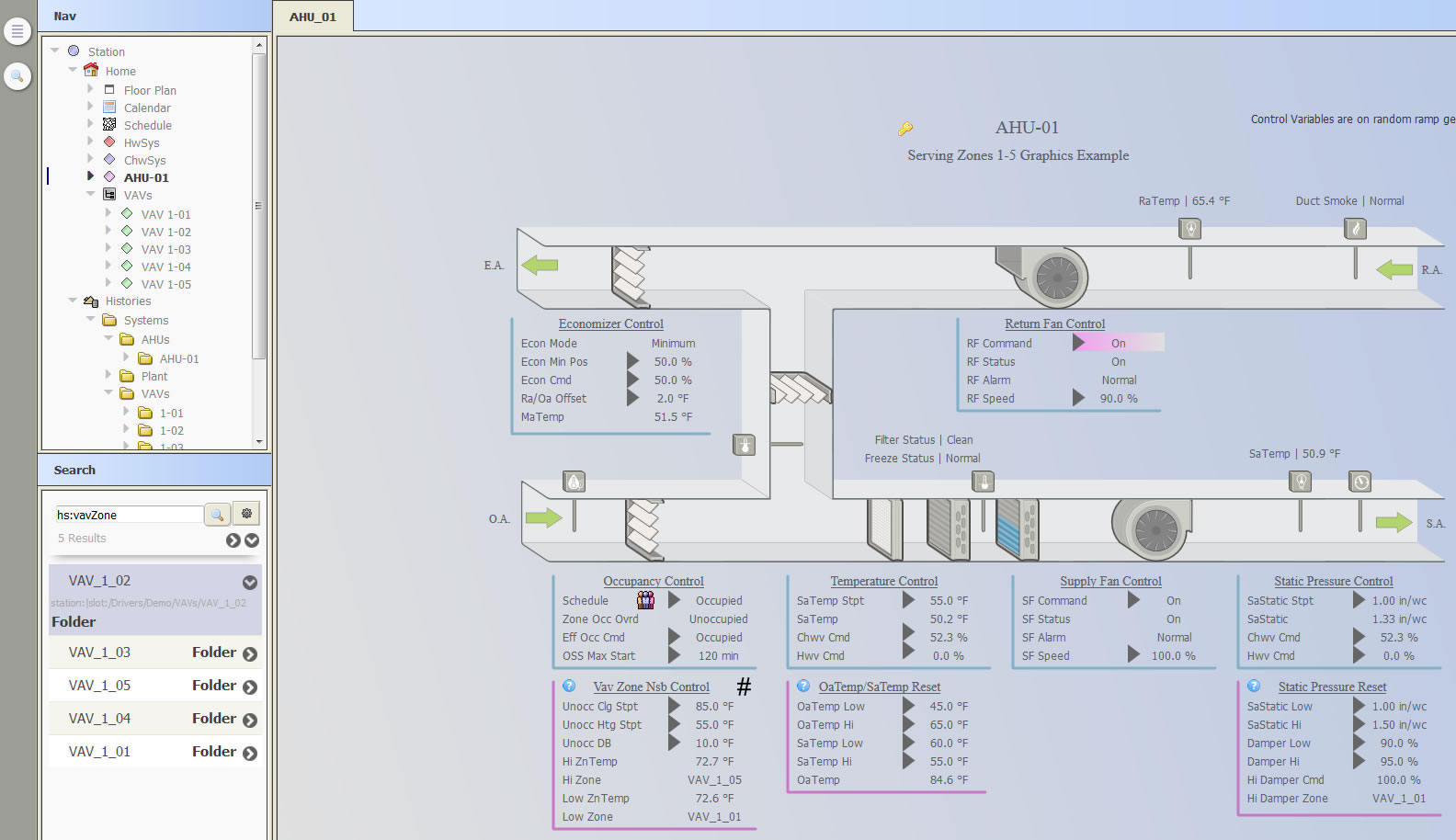
Task: Click the static pressure gauge icon
Action: point(1360,482)
